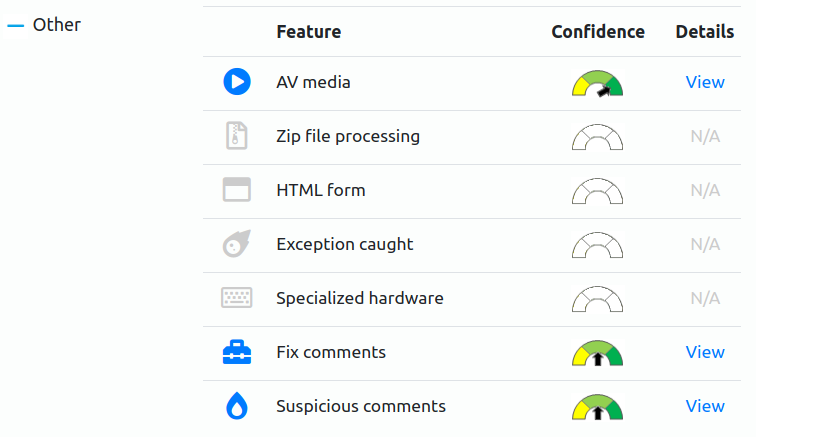Click the Confidence column header
816x437 pixels.
coord(598,32)
